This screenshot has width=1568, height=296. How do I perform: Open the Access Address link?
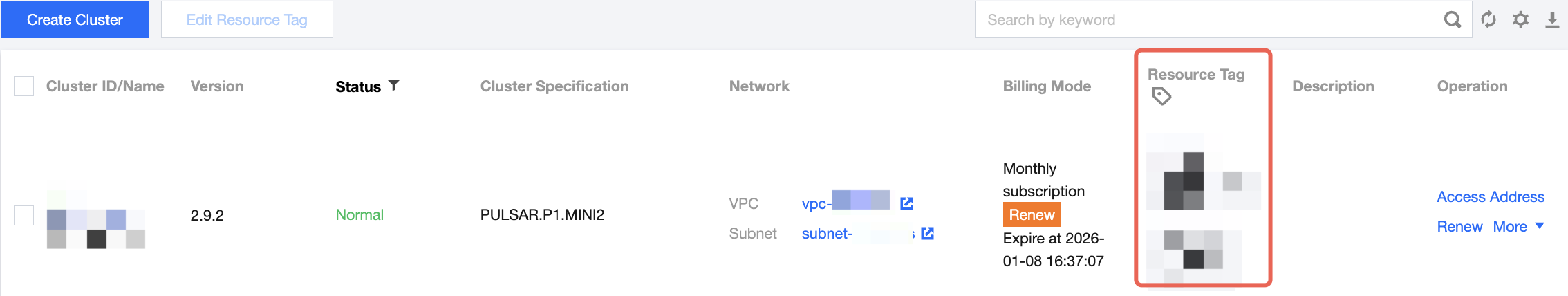point(1490,197)
